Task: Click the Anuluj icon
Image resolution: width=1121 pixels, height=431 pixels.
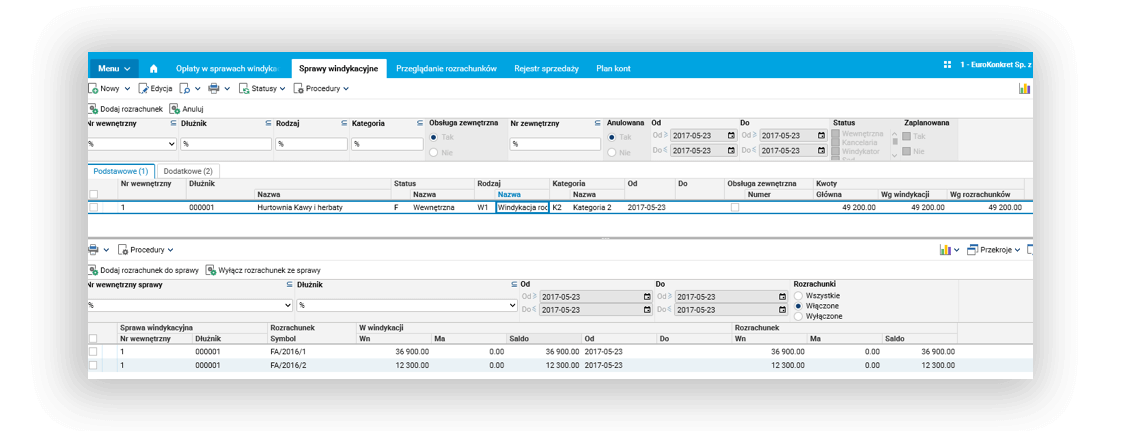Action: tap(174, 109)
